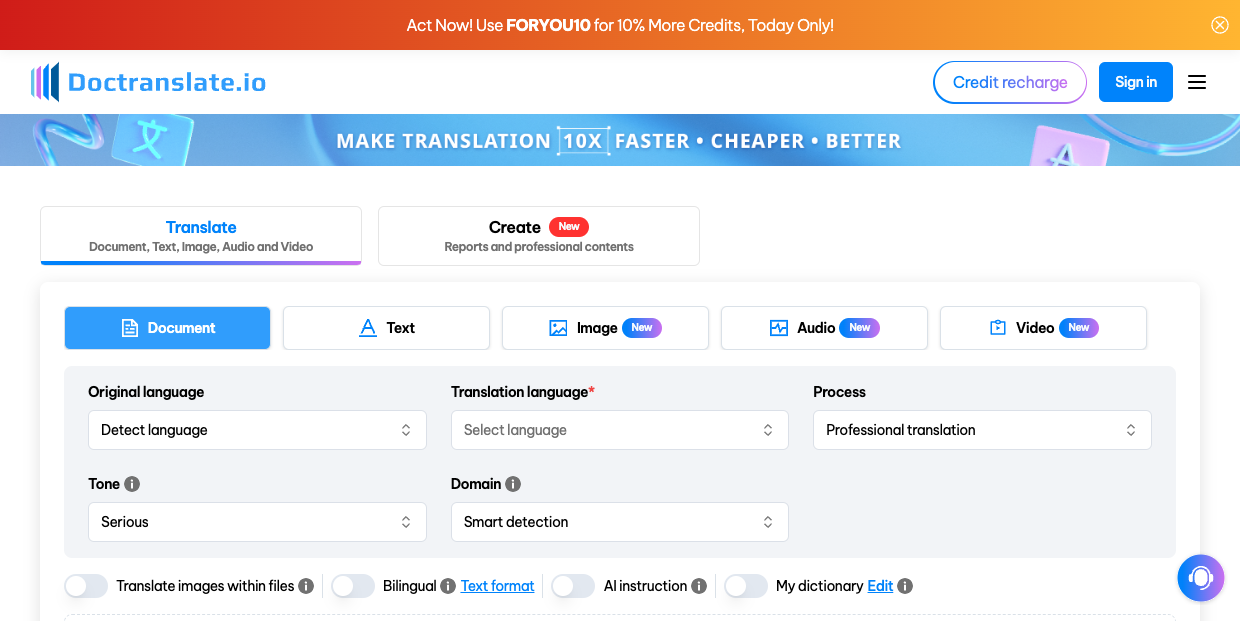The height and width of the screenshot is (621, 1240).
Task: Enable Translate images within files
Action: (x=86, y=586)
